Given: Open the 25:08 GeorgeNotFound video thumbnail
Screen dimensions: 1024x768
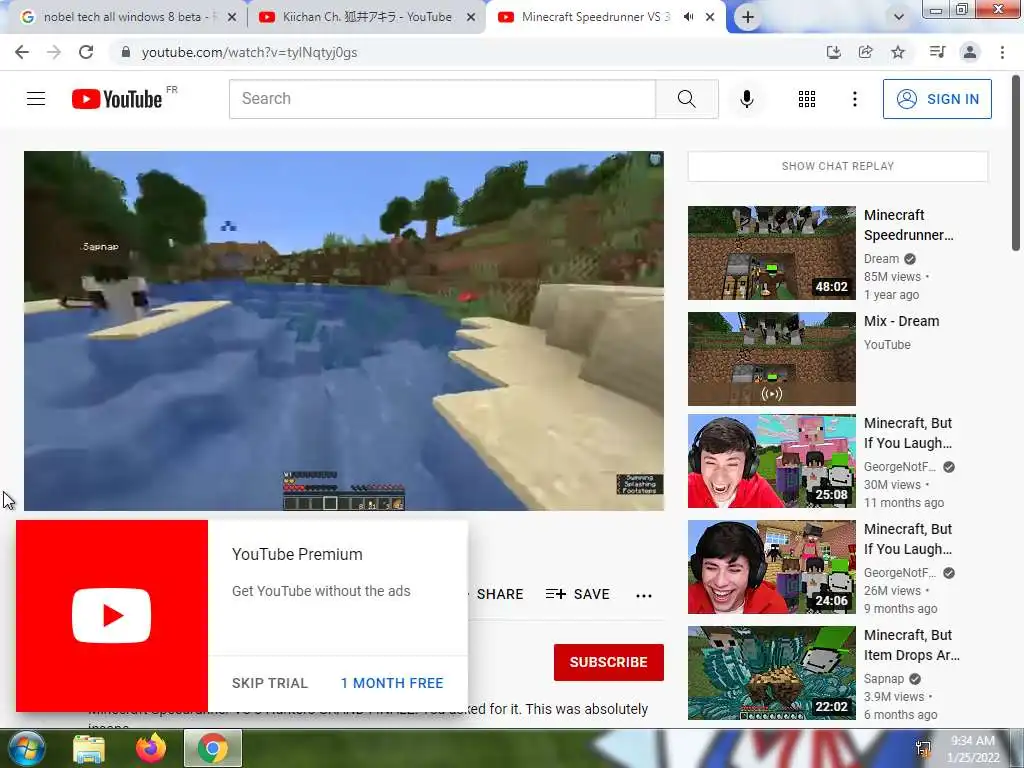Looking at the screenshot, I should 771,461.
